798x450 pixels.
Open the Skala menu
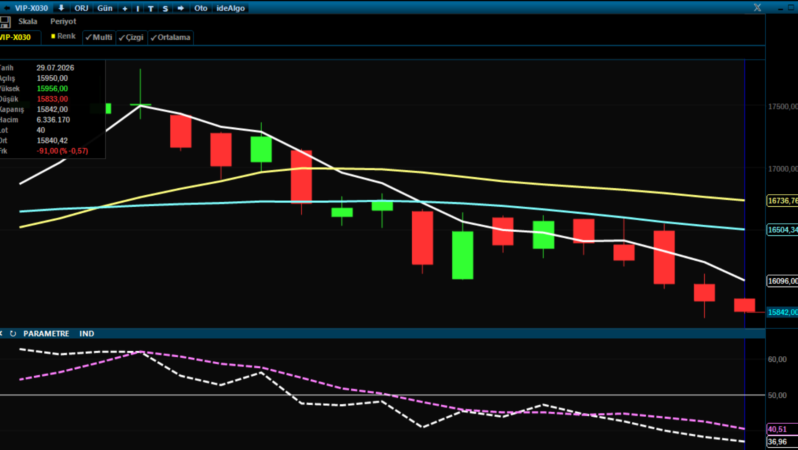pos(27,21)
